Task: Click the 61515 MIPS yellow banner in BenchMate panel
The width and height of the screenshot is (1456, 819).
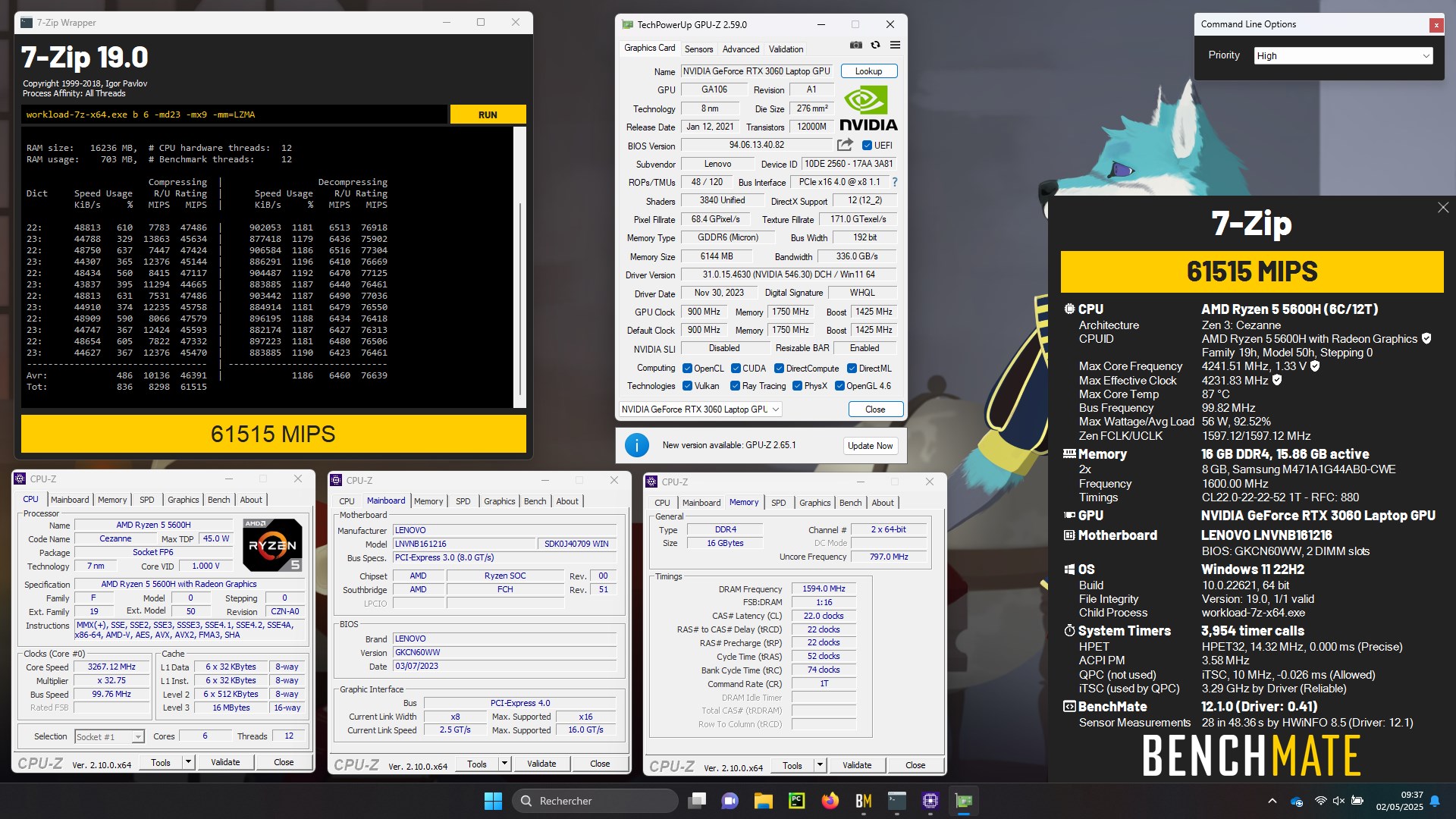Action: pyautogui.click(x=1251, y=271)
